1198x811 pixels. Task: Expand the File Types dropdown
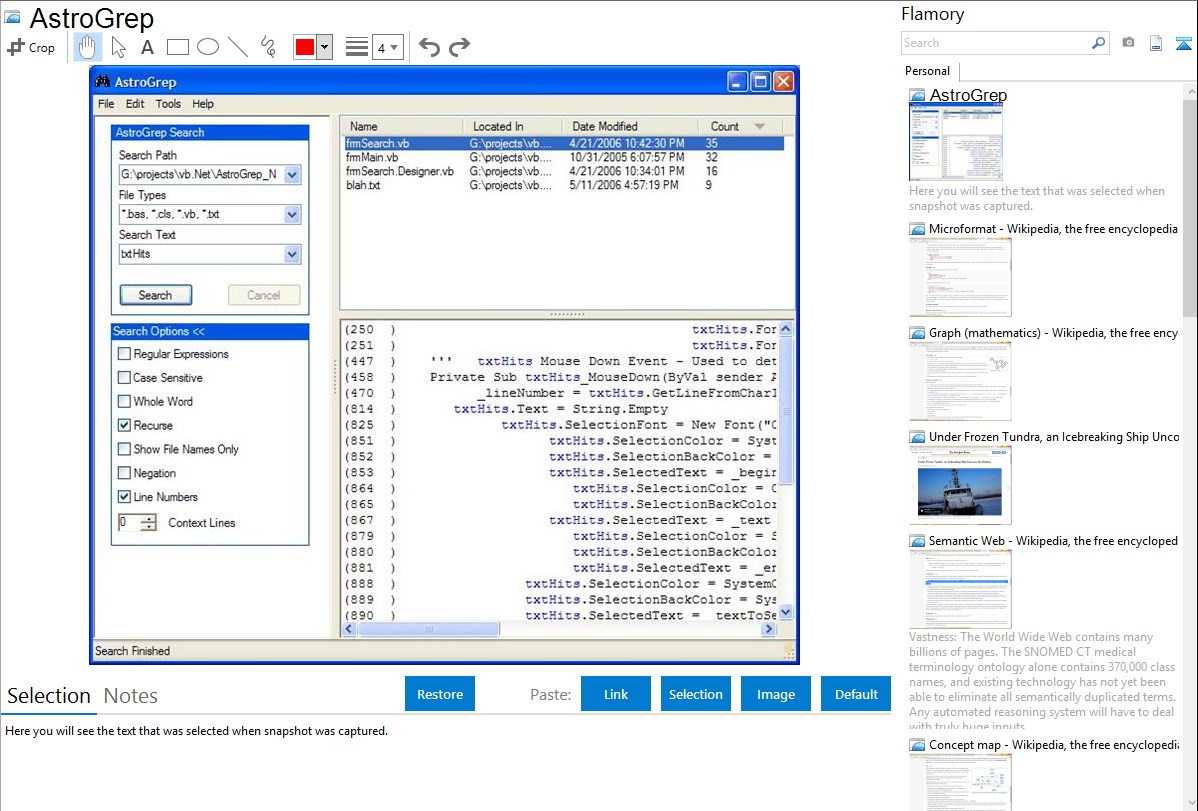292,215
